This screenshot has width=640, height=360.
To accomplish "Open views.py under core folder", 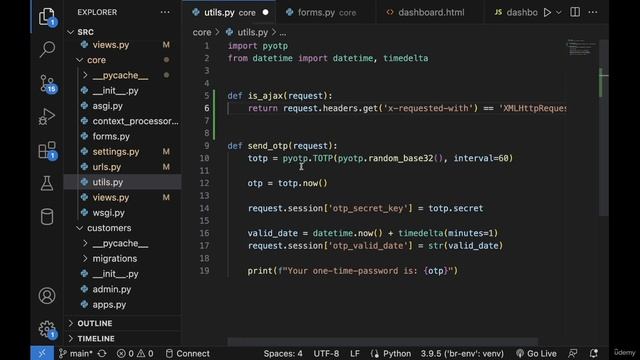I will [110, 198].
